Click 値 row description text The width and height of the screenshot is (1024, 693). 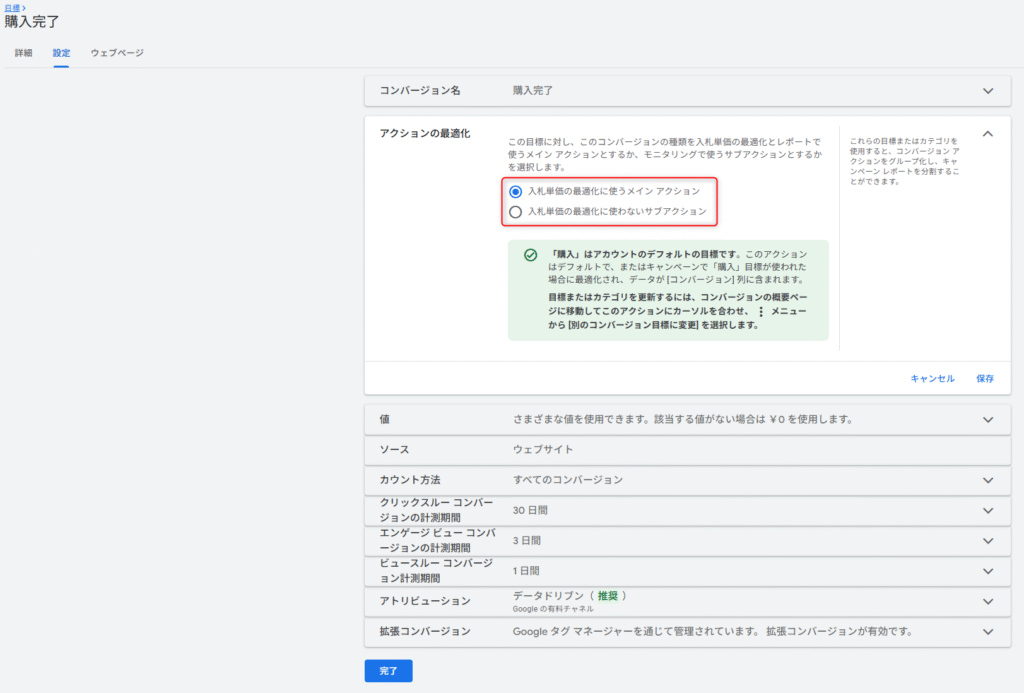click(x=682, y=419)
